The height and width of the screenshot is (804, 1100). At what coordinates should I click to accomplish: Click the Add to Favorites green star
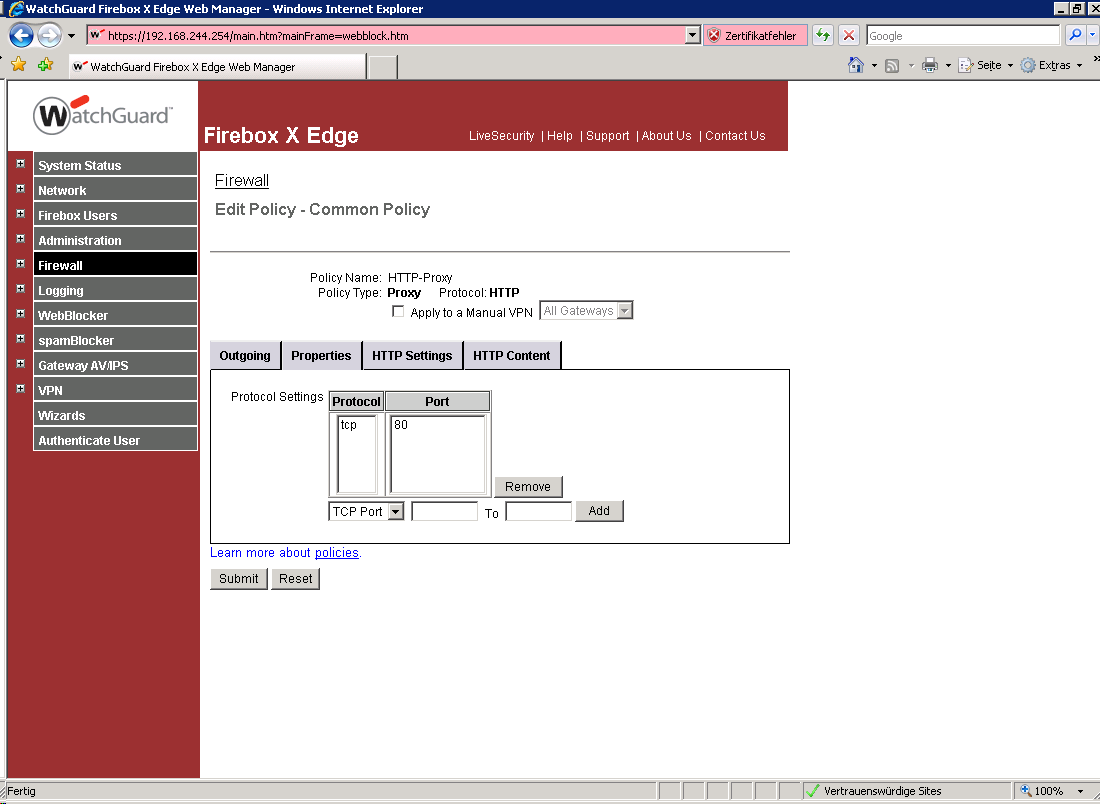[44, 63]
